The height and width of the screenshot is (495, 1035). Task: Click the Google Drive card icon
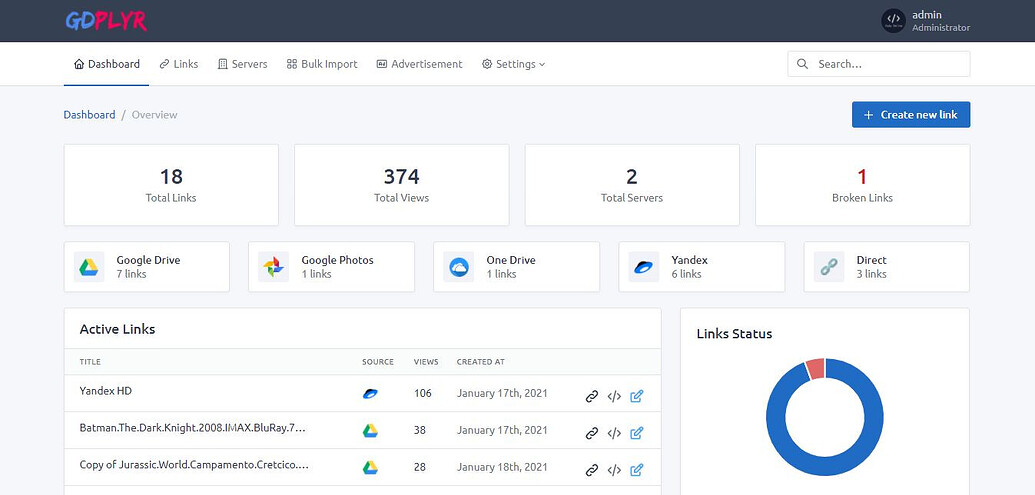[x=89, y=267]
